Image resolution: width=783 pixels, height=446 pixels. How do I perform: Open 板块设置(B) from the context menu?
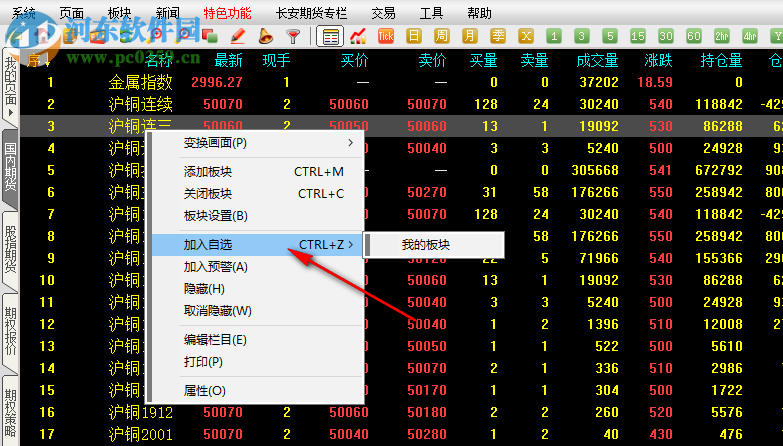(x=257, y=216)
